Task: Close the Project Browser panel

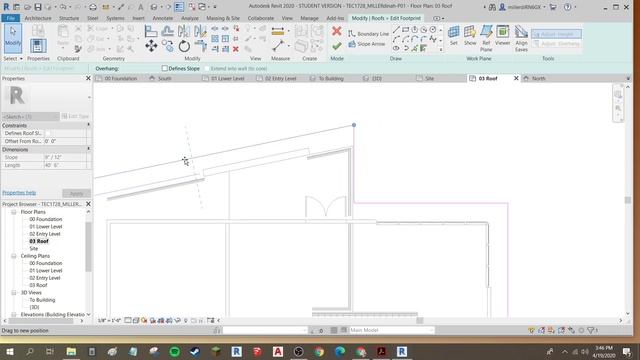Action: 88,204
